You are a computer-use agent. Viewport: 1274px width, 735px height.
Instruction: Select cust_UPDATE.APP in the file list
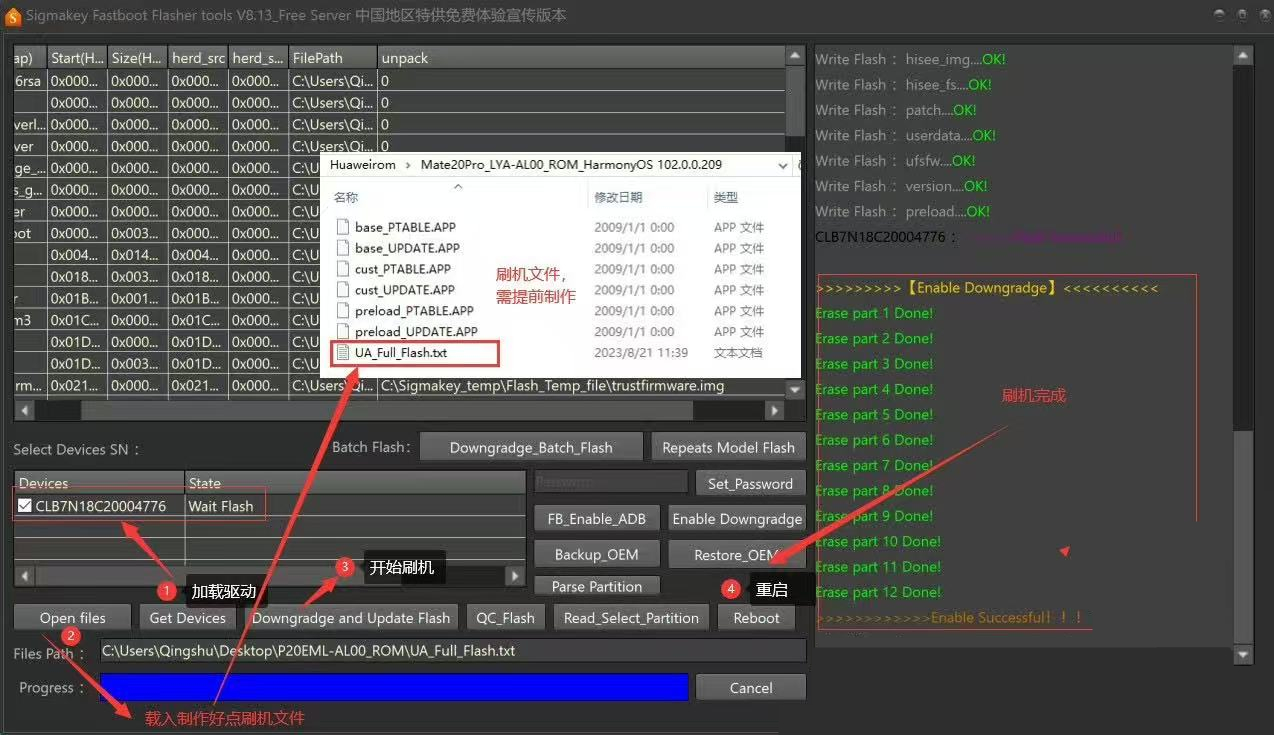404,290
